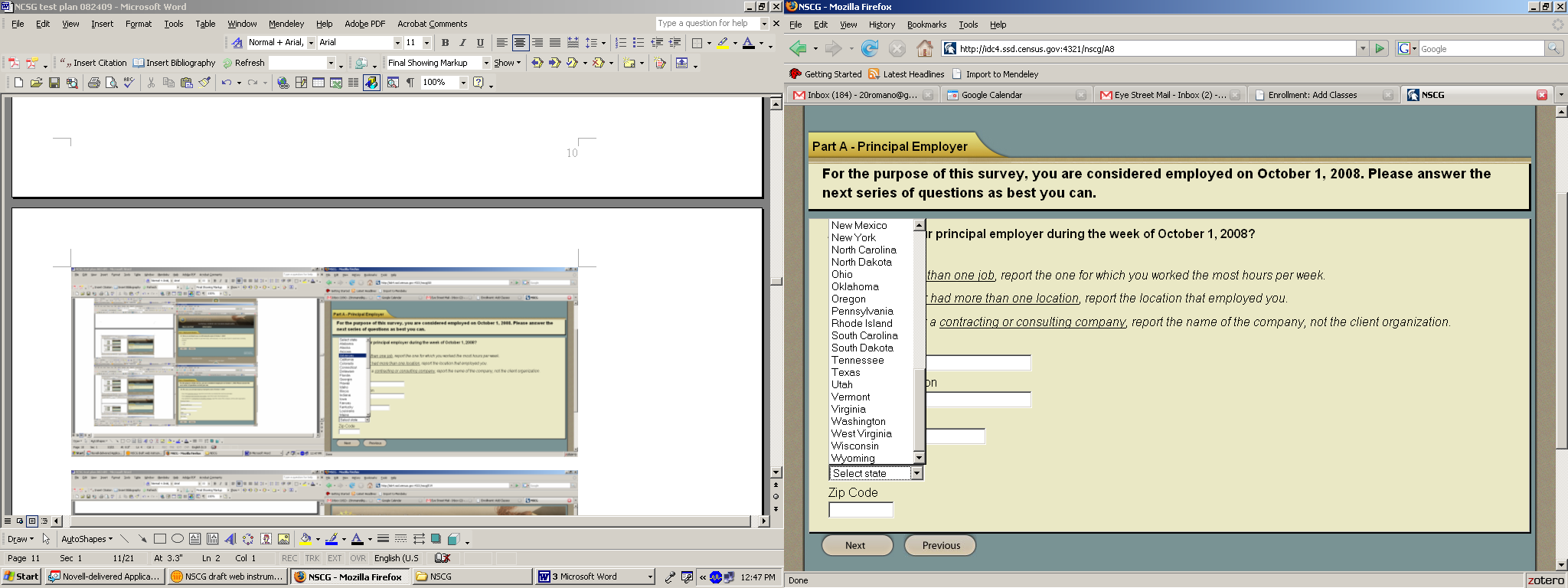Click the Insert WordArt icon
Image resolution: width=1568 pixels, height=588 pixels.
coord(230,539)
